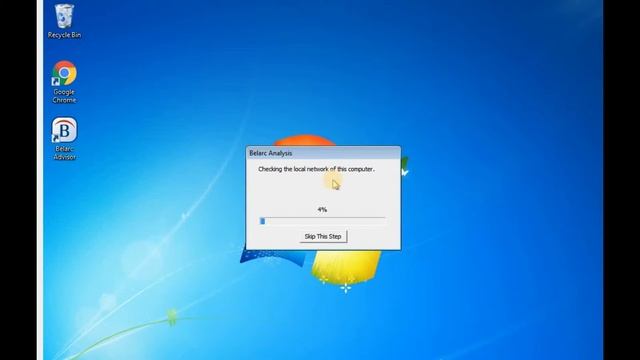Open the Recycle Bin desktop icon

pyautogui.click(x=64, y=21)
